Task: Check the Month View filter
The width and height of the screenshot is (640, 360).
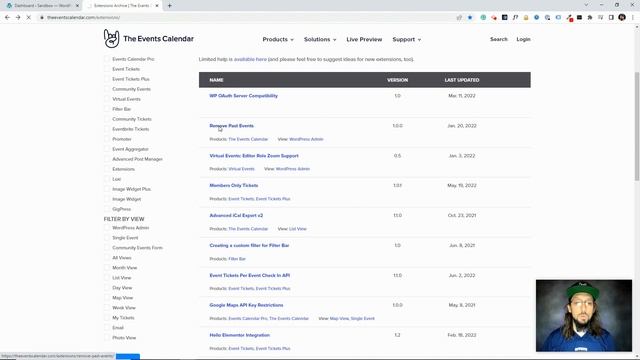Action: [107, 268]
